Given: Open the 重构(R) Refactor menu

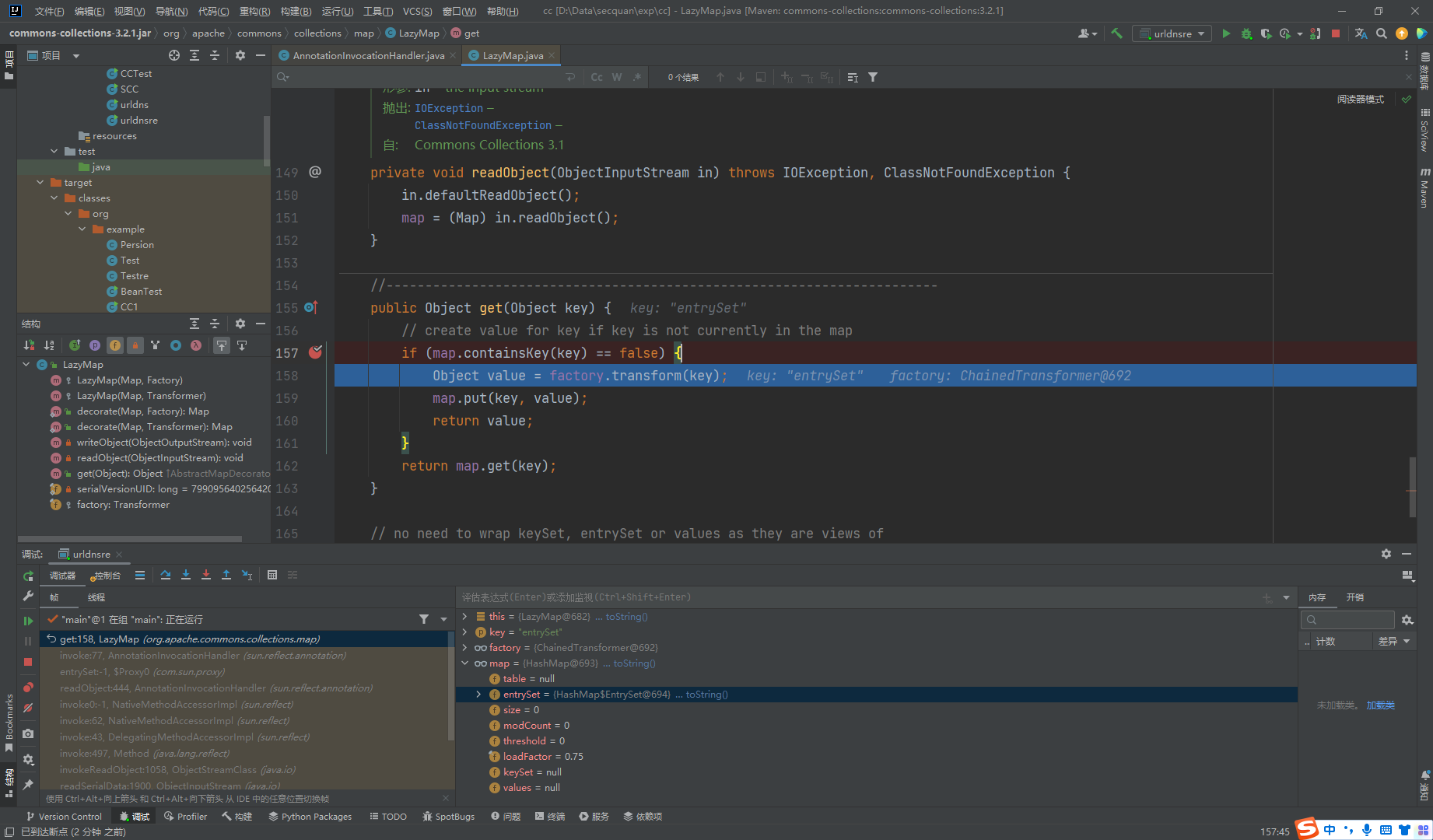Looking at the screenshot, I should coord(254,11).
